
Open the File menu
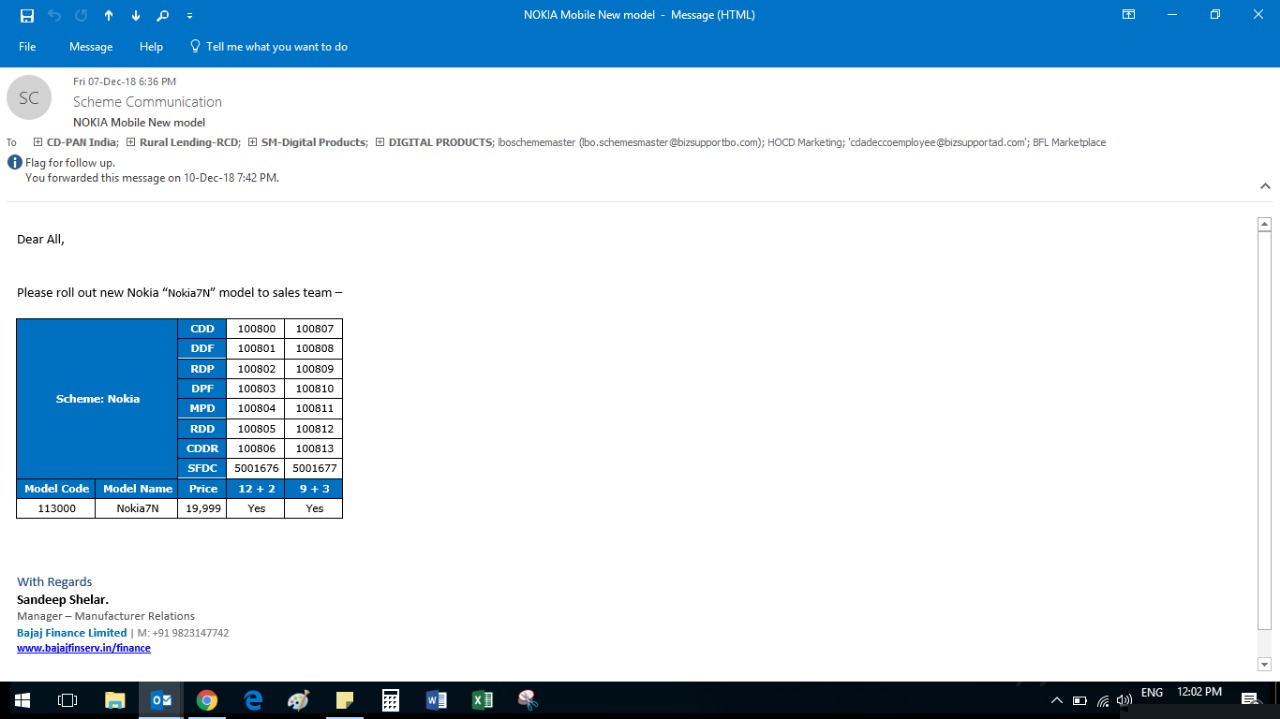(27, 47)
